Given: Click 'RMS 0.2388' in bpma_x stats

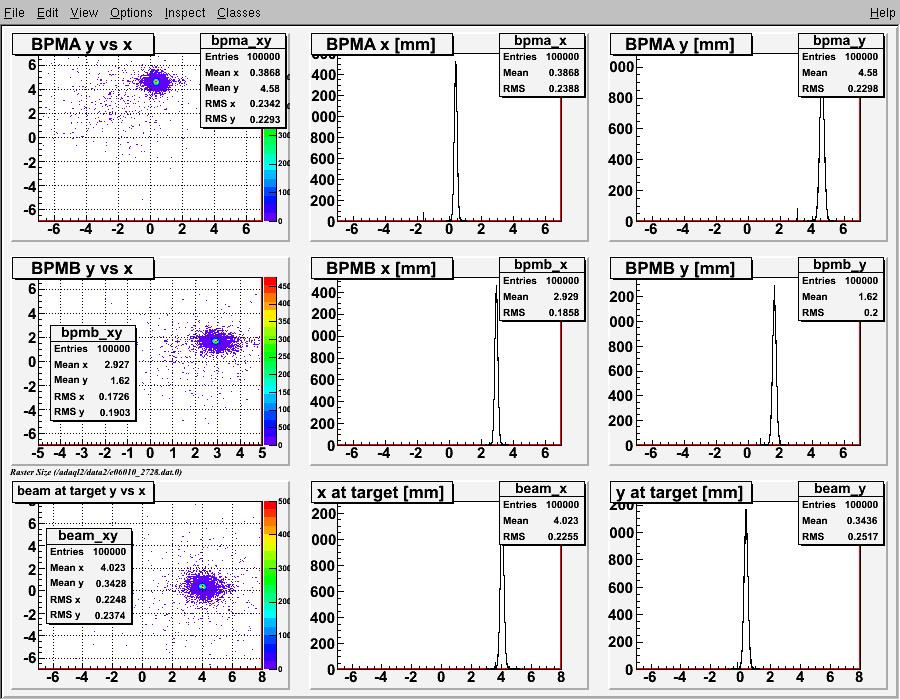Looking at the screenshot, I should pyautogui.click(x=541, y=89).
